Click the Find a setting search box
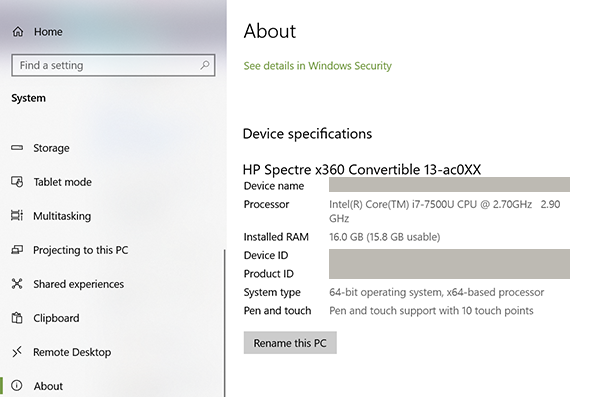This screenshot has width=600, height=397. coord(113,65)
